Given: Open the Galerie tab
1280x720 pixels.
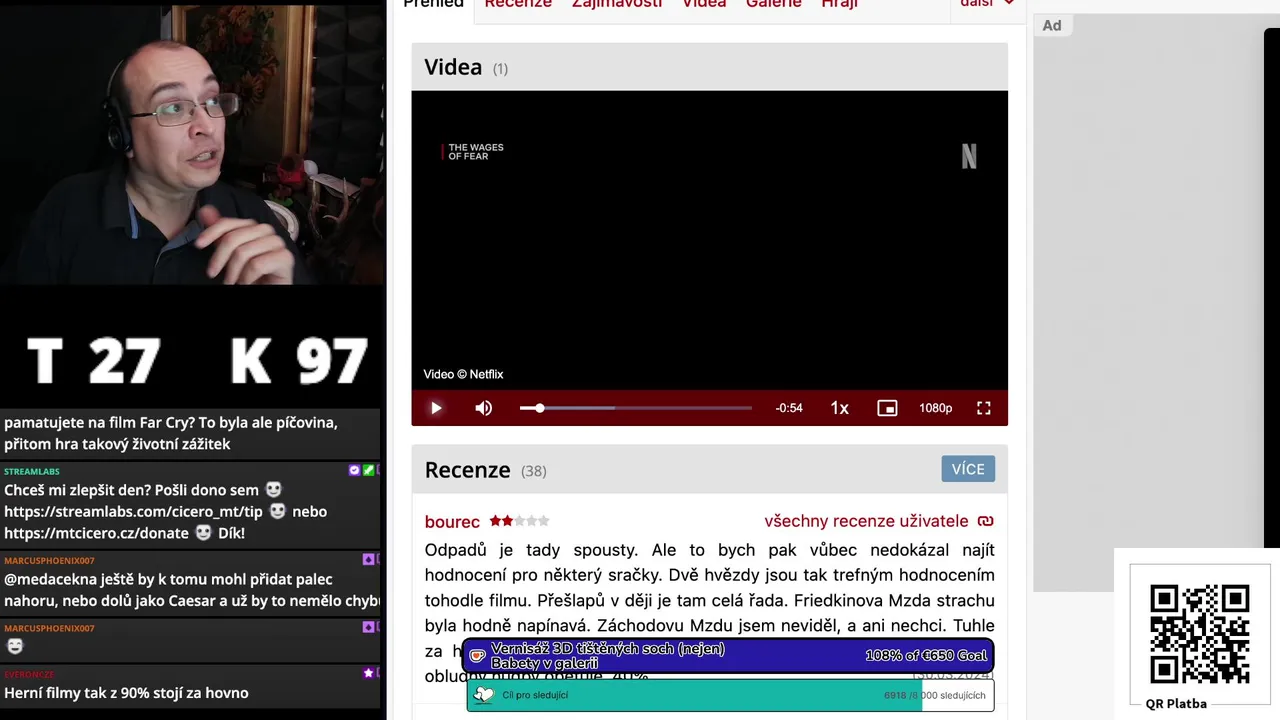Looking at the screenshot, I should tap(774, 4).
